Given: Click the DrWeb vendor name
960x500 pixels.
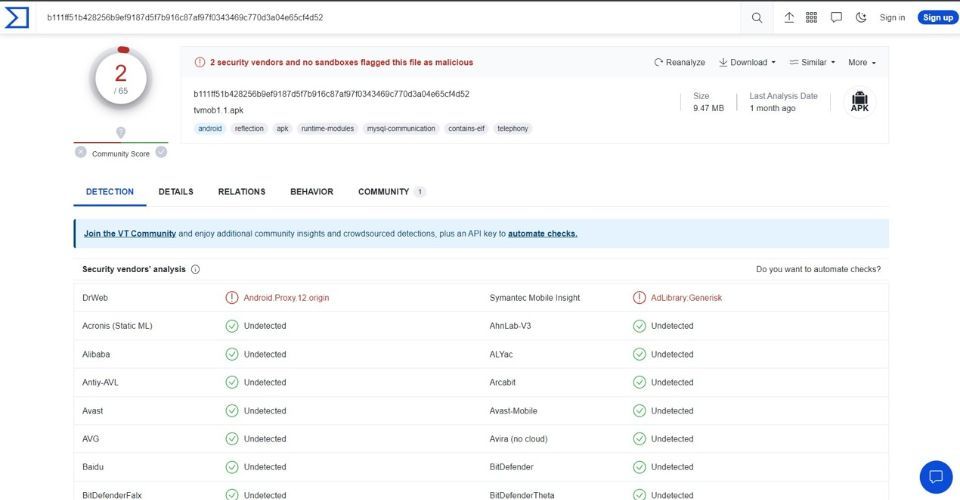Looking at the screenshot, I should 95,298.
